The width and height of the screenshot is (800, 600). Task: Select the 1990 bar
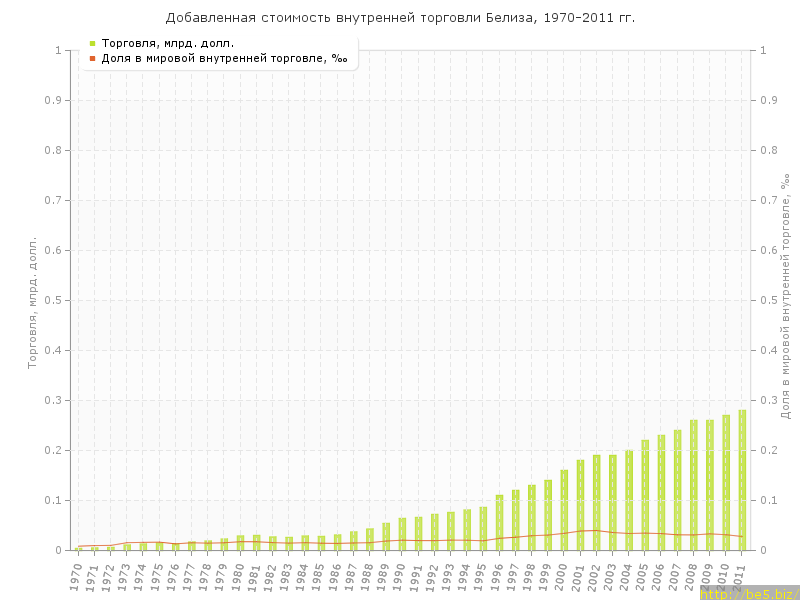(402, 534)
